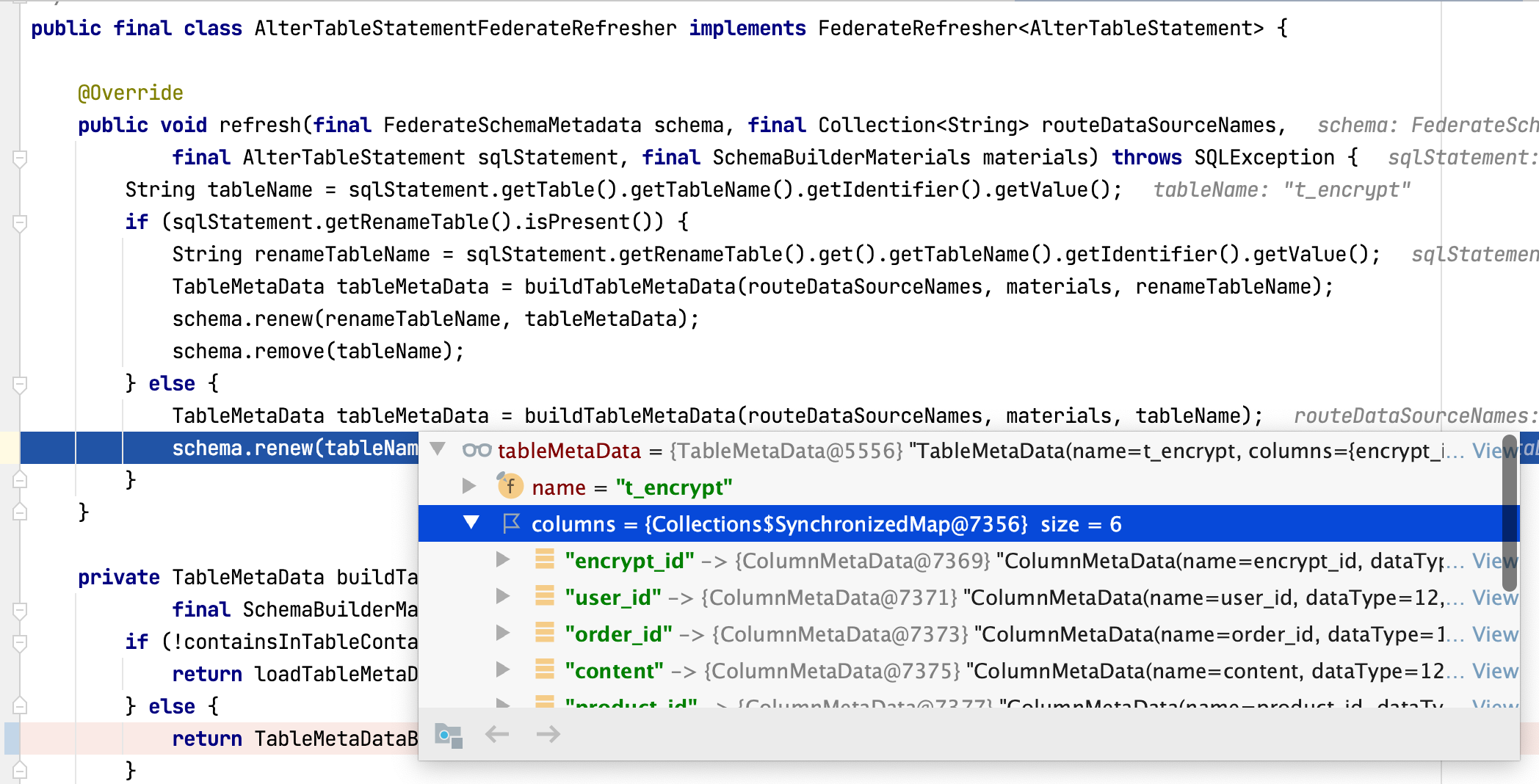Viewport: 1539px width, 784px height.
Task: Collapse the columns map node arrow
Action: [x=471, y=523]
